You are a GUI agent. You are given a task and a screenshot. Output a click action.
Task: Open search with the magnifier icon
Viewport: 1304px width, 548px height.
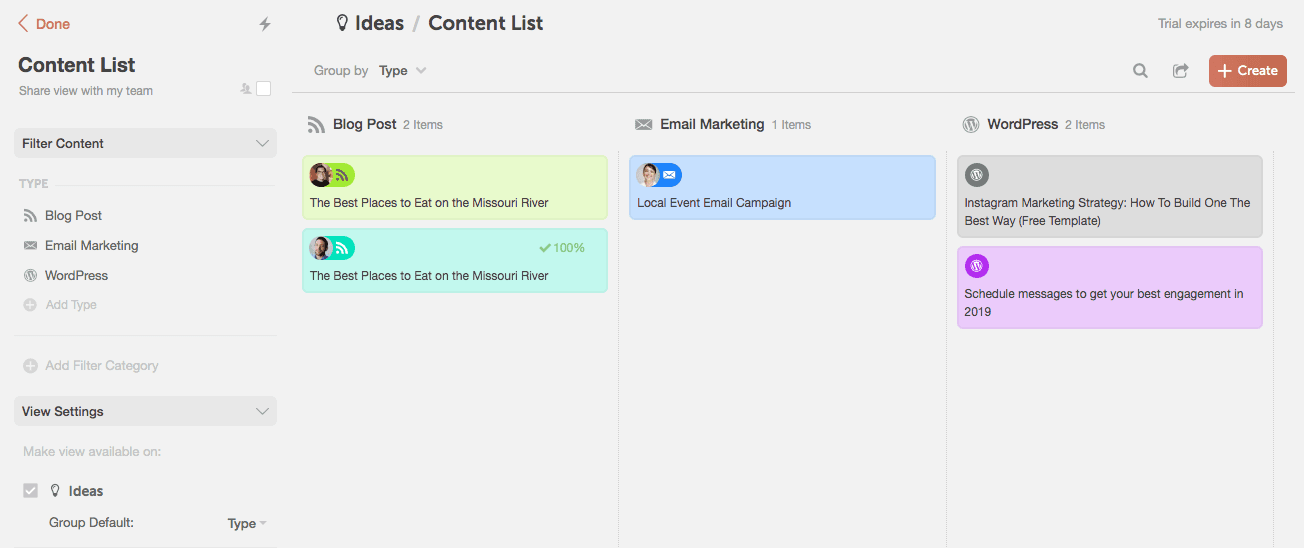1140,71
